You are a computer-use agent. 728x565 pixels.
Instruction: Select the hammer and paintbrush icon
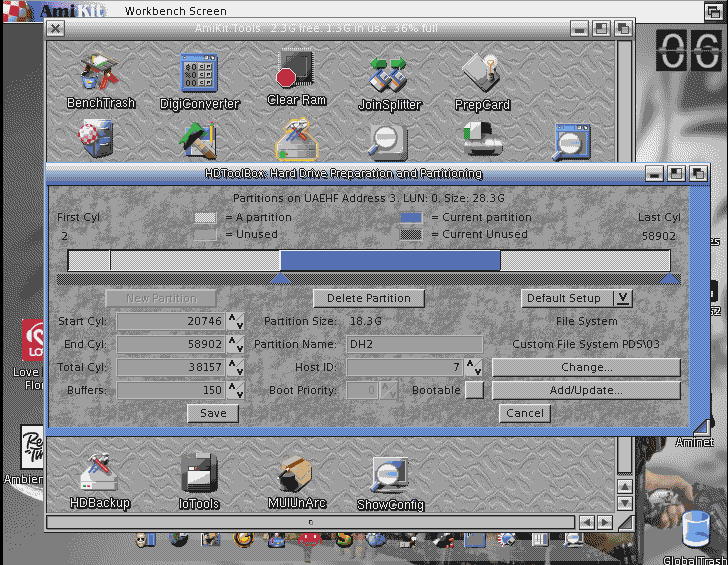199,140
